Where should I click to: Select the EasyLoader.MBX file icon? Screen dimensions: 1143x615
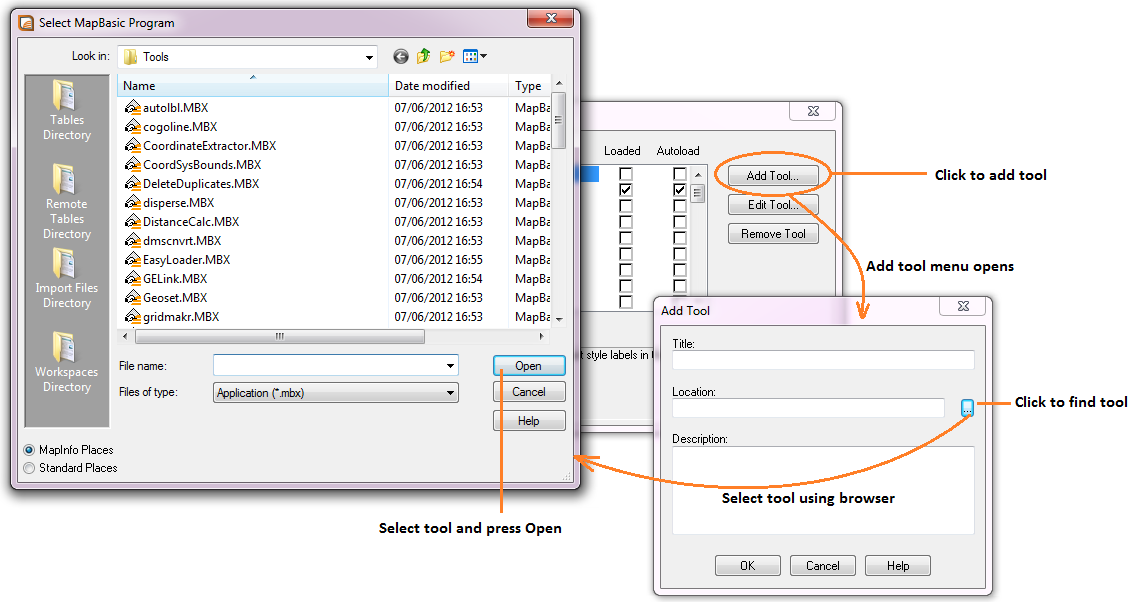(132, 259)
